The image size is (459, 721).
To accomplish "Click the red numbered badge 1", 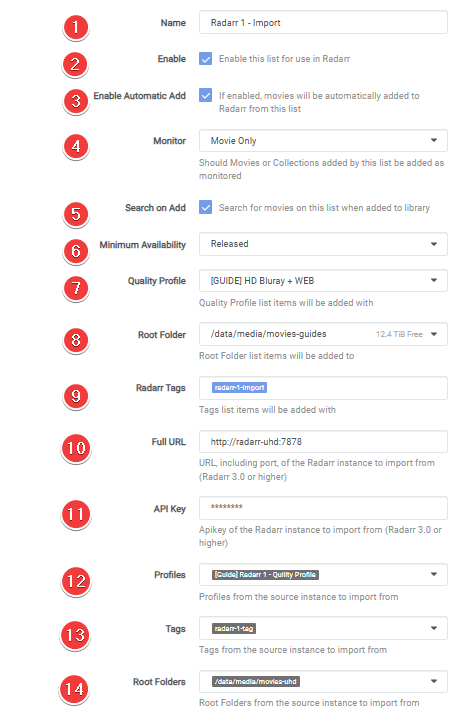I will (76, 27).
